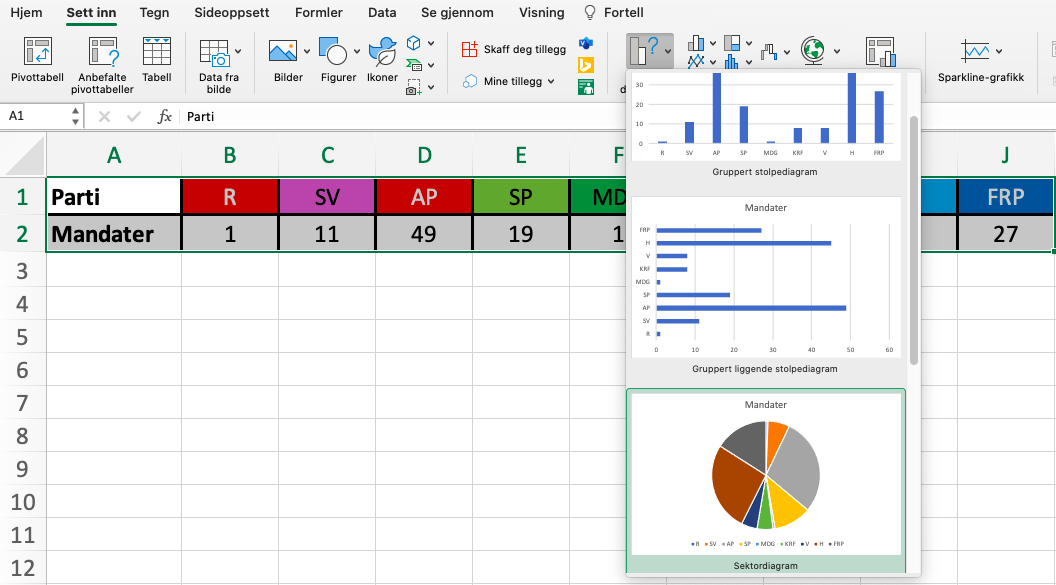Viewport: 1056px width, 585px height.
Task: Open the Formler ribbon tab
Action: (318, 13)
